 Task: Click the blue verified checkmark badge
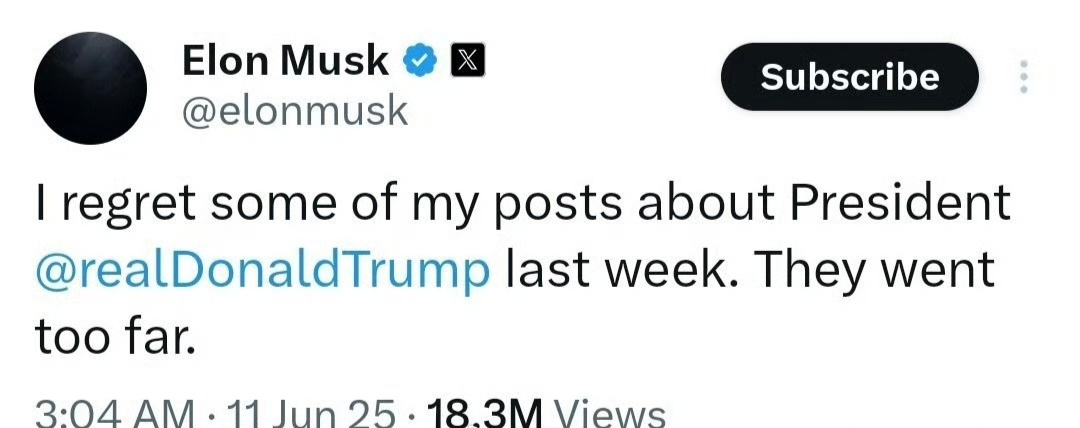point(419,61)
